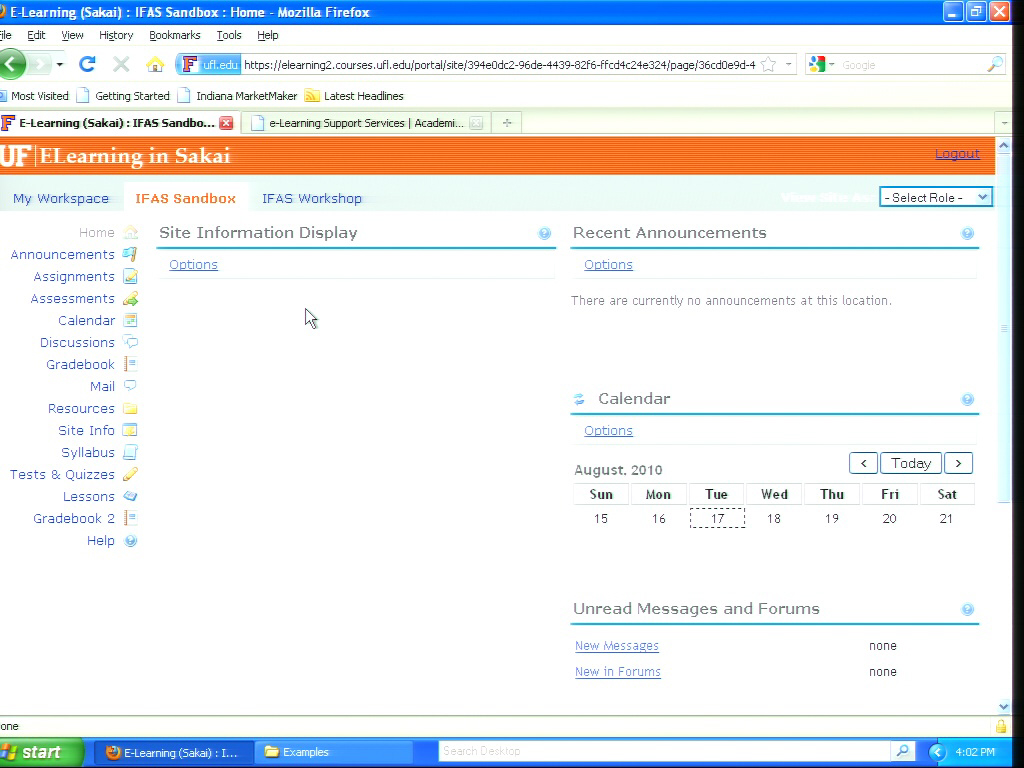Click the Lessons icon in sidebar

click(130, 496)
